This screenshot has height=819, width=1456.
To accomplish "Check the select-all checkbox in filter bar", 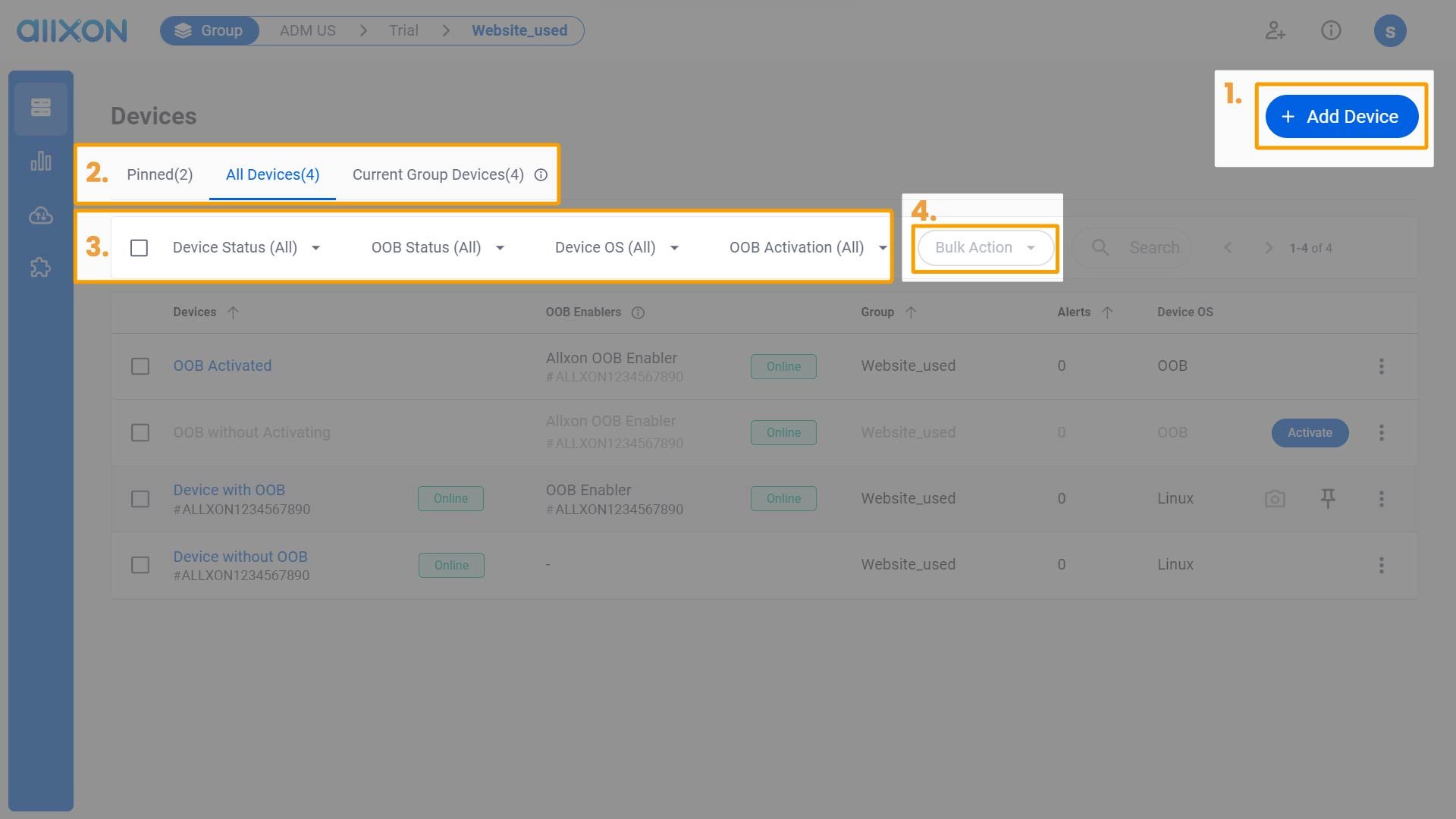I will (140, 247).
